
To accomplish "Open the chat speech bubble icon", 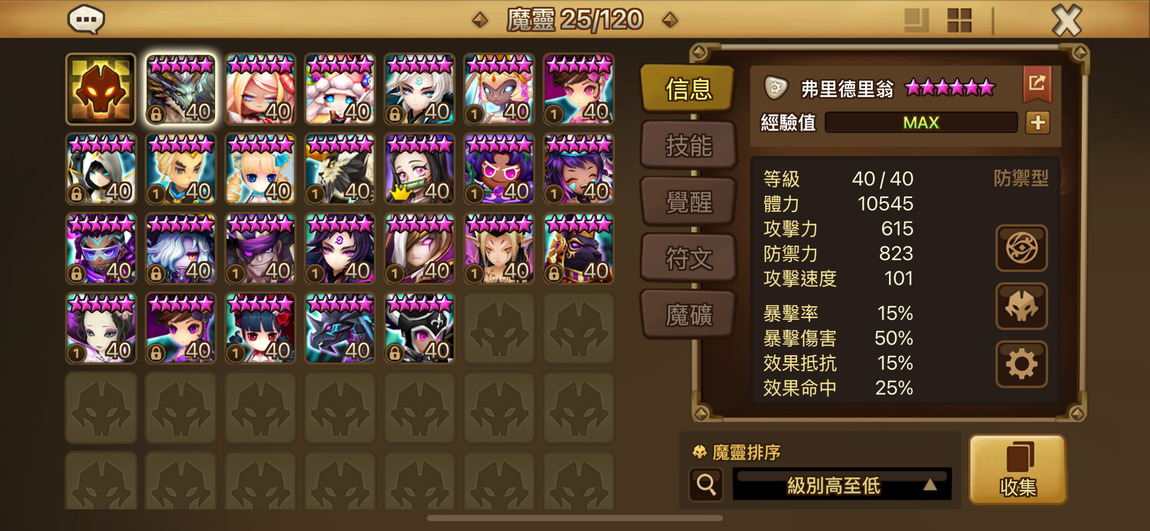I will coord(86,20).
